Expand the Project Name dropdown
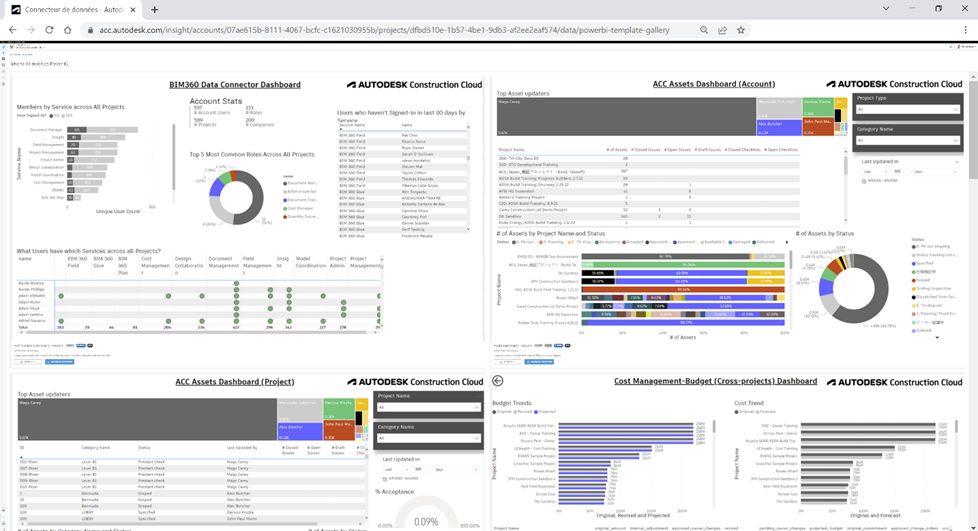Image resolution: width=978 pixels, height=531 pixels. tap(428, 407)
